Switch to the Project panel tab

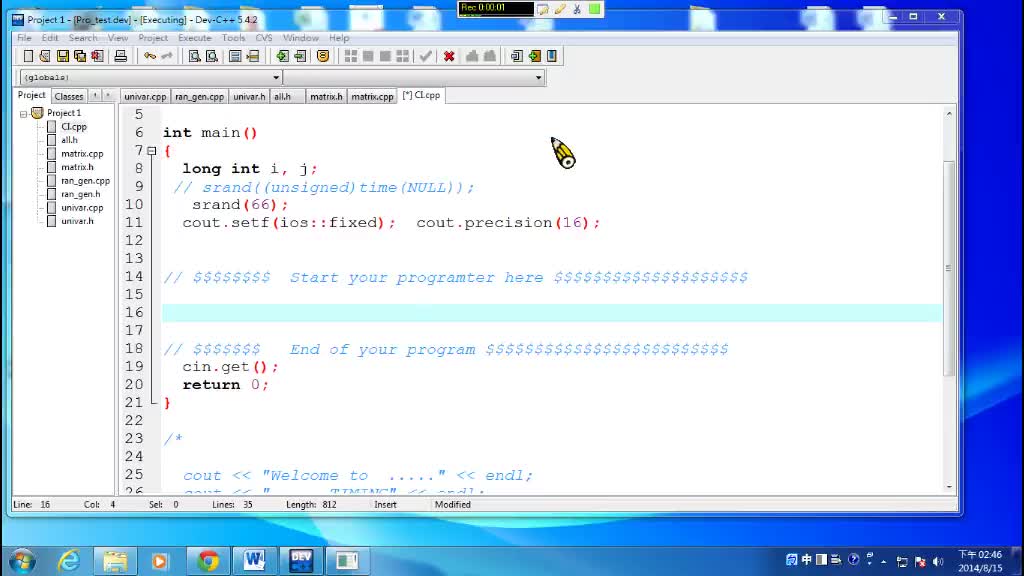[x=31, y=95]
